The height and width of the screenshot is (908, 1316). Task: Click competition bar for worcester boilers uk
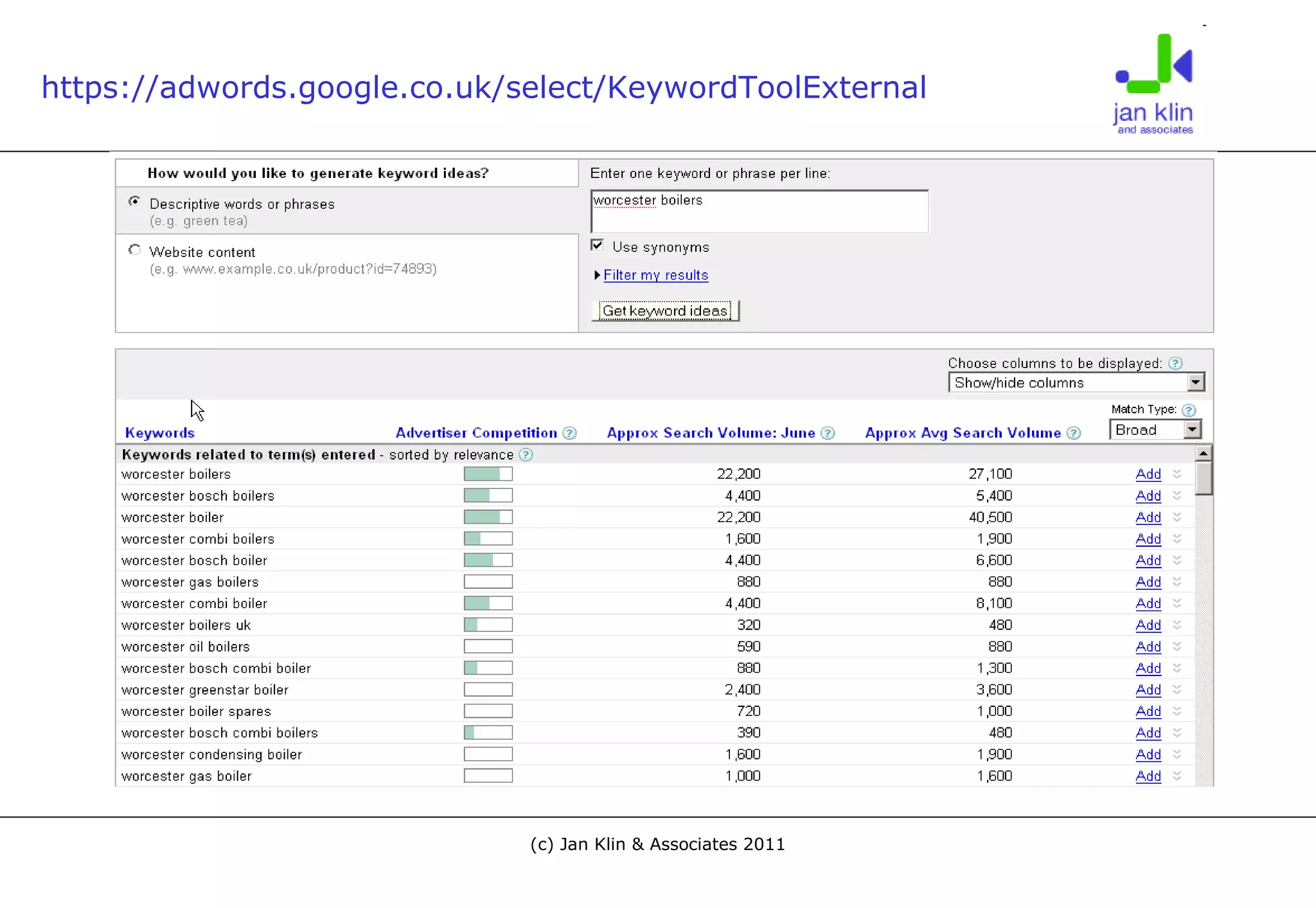488,625
